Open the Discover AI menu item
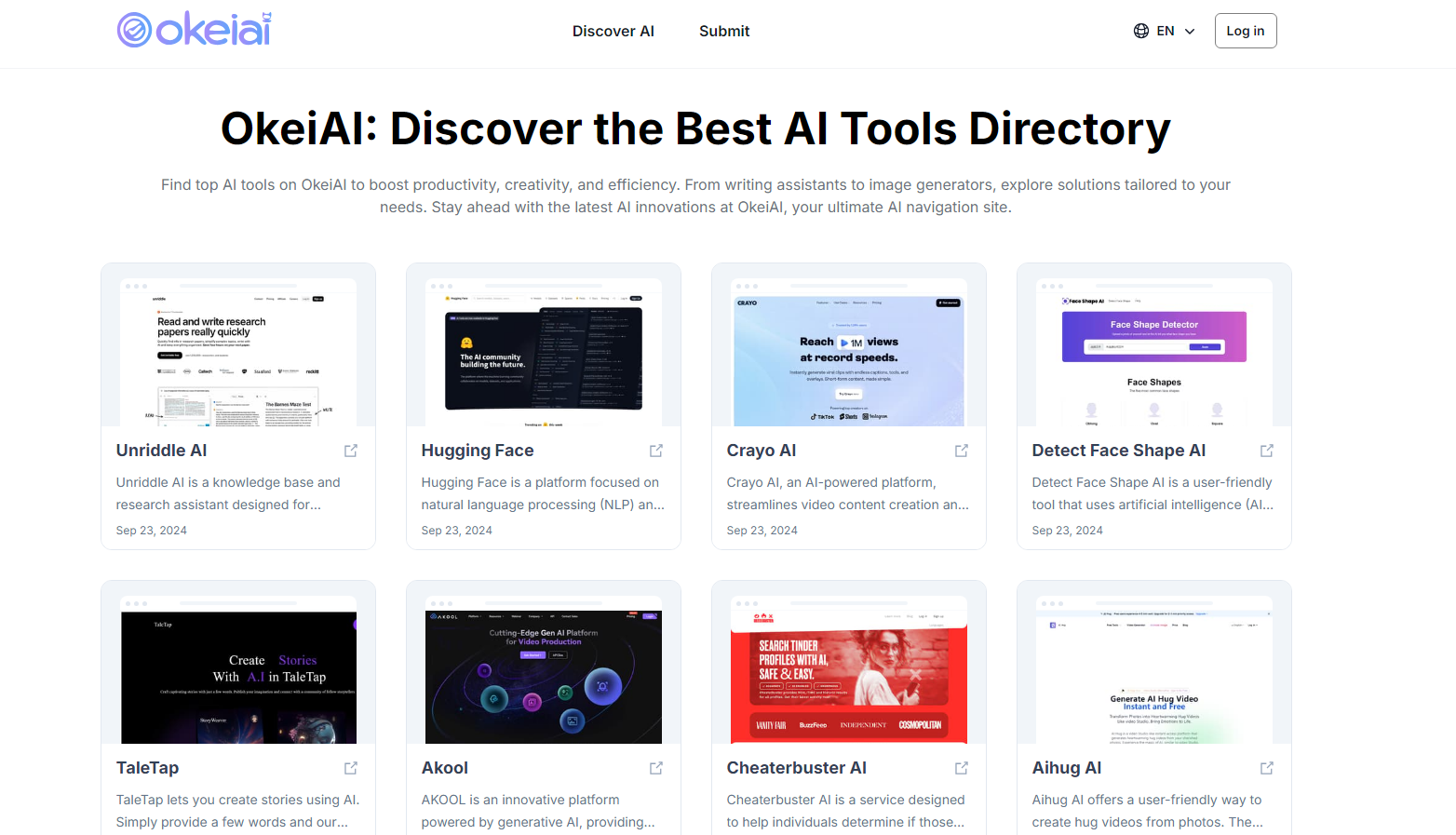The width and height of the screenshot is (1456, 835). pos(613,31)
